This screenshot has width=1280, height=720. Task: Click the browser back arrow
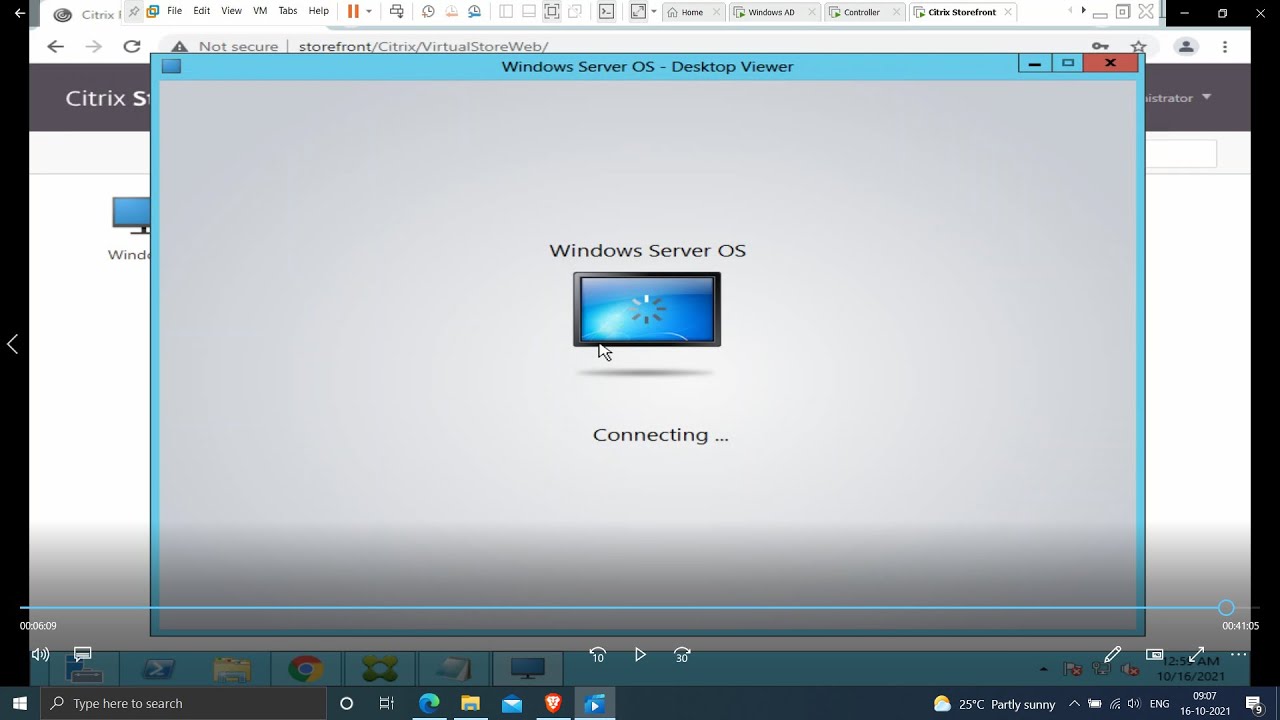coord(56,46)
